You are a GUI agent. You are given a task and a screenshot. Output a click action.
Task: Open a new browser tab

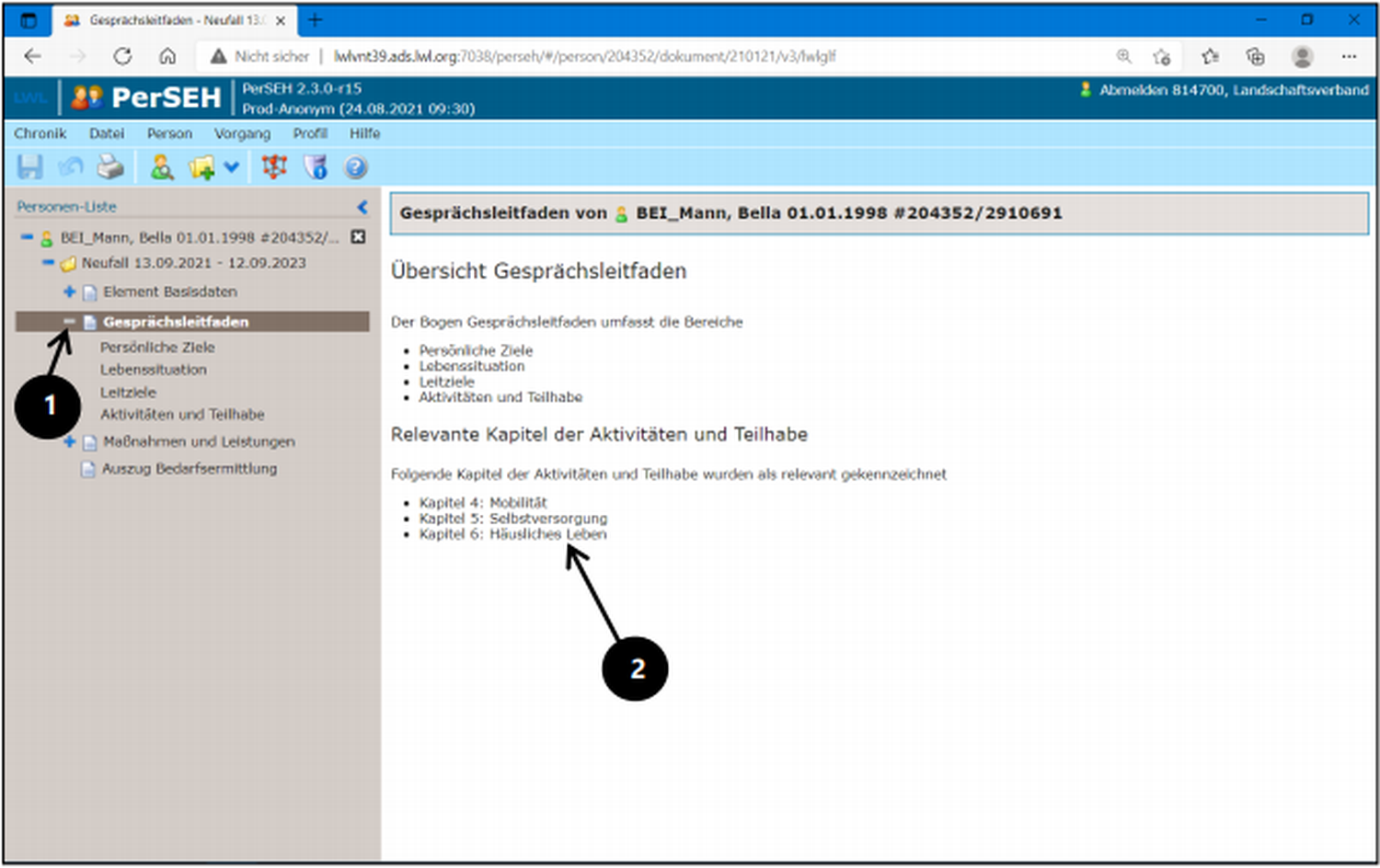[315, 19]
